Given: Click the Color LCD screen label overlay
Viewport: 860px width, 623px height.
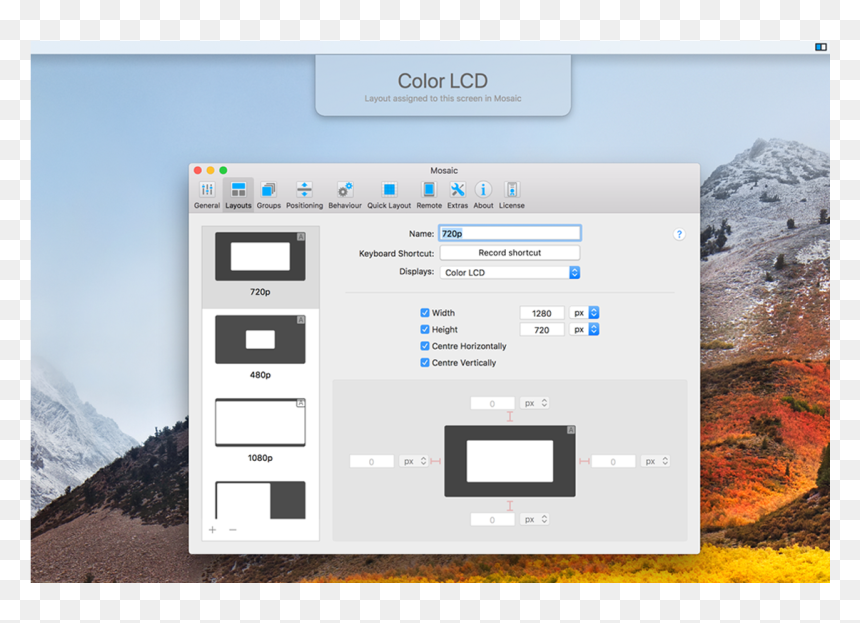Looking at the screenshot, I should [443, 86].
